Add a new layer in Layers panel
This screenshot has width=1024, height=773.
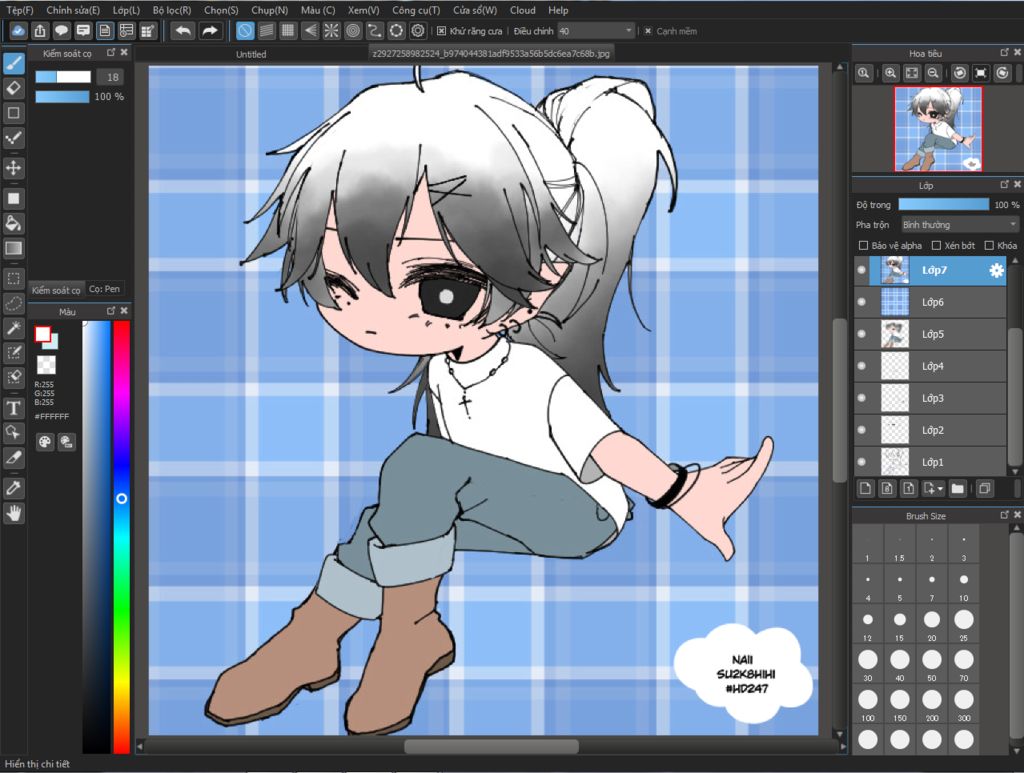tap(865, 488)
